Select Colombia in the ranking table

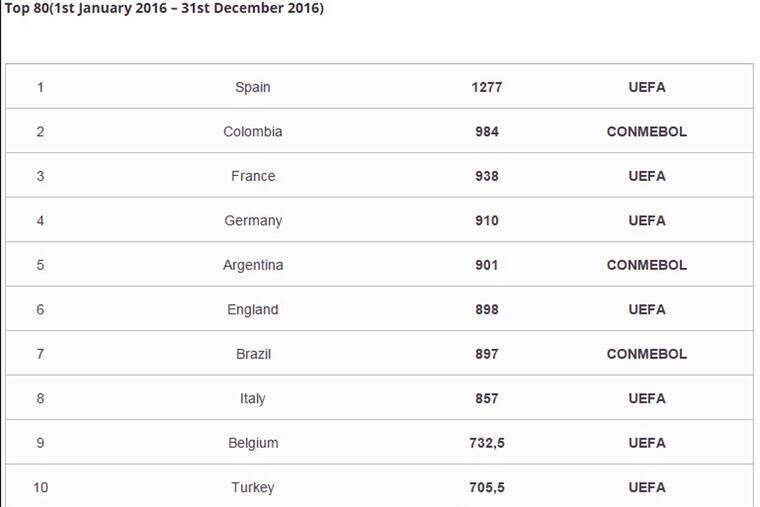tap(252, 131)
